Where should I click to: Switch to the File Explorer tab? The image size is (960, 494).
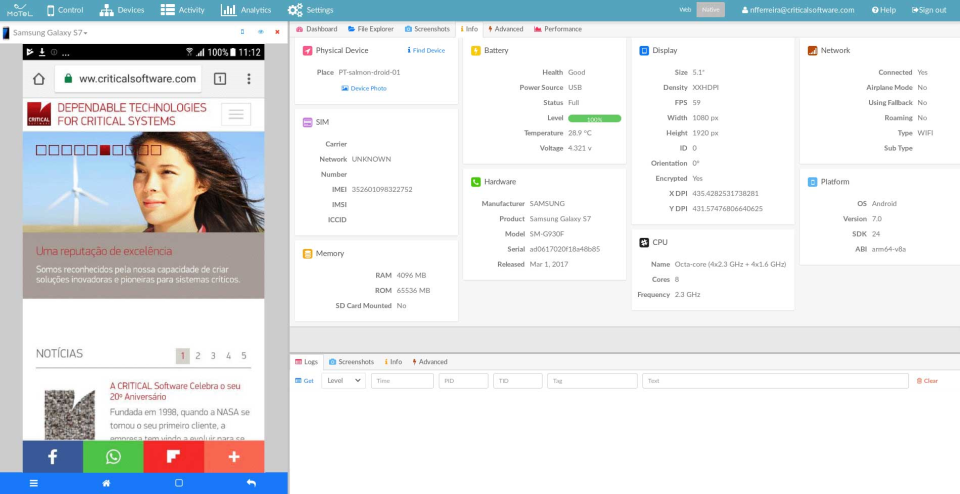click(371, 29)
